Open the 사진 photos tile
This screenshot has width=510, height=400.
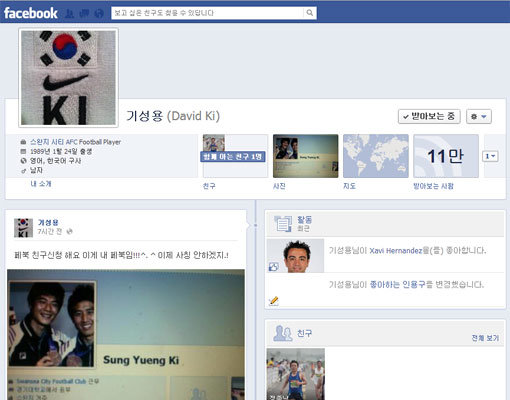[x=306, y=156]
